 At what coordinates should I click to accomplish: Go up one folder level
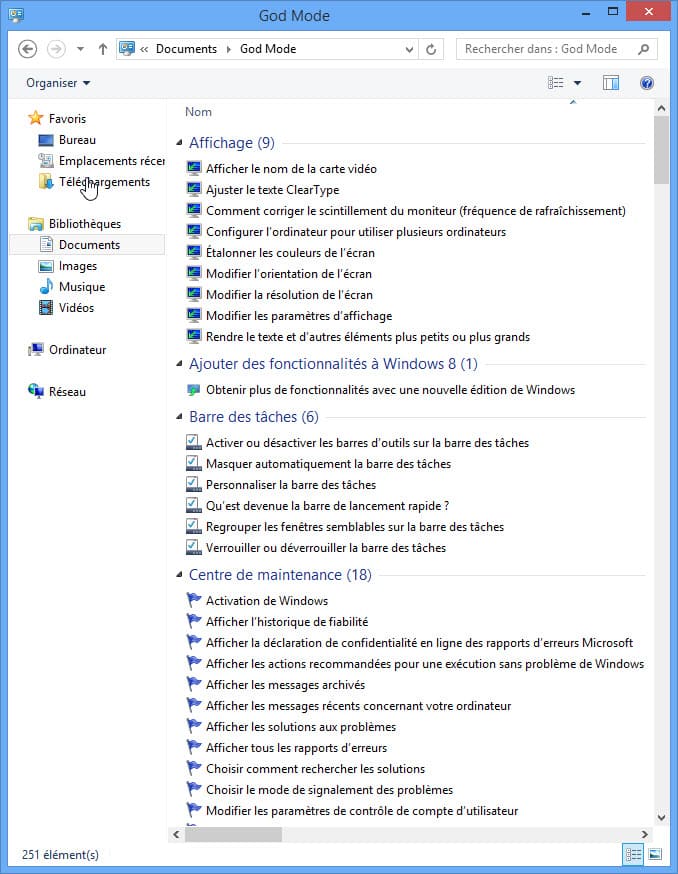103,49
